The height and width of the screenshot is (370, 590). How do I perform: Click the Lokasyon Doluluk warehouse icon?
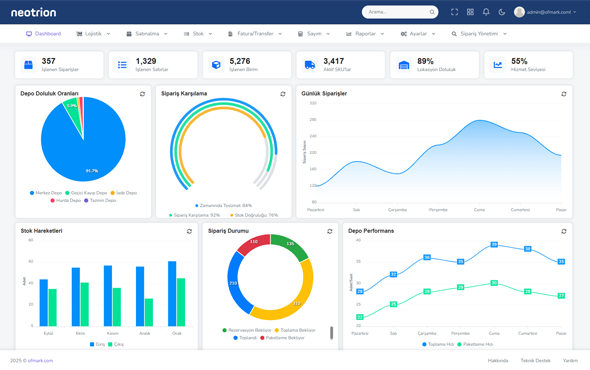coord(404,65)
